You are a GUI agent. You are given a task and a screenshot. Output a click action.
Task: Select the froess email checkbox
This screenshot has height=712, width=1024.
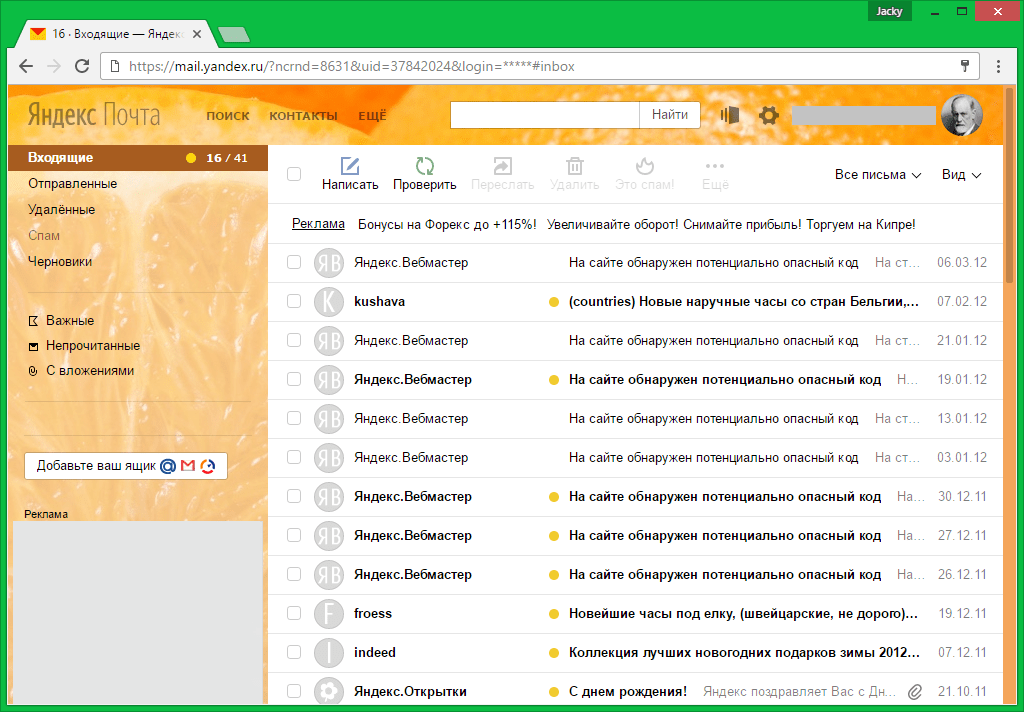pyautogui.click(x=294, y=613)
